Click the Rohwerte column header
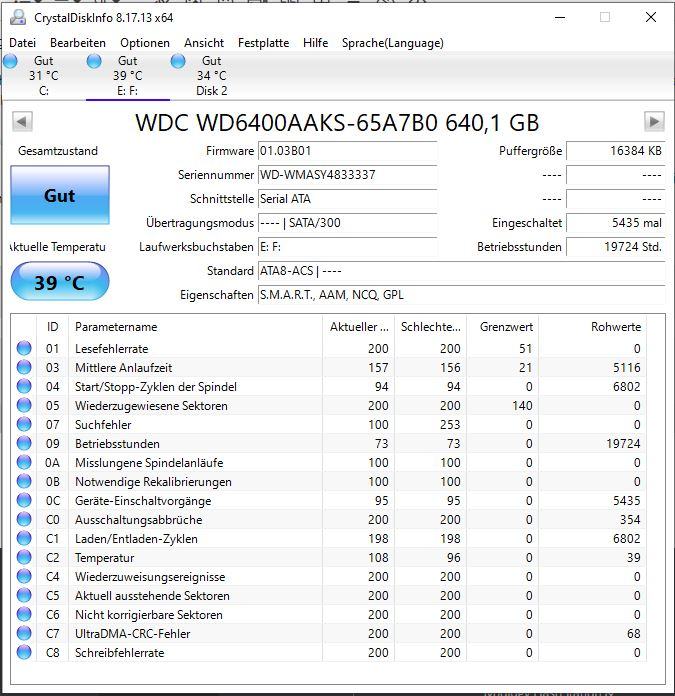675x696 pixels. pos(592,327)
